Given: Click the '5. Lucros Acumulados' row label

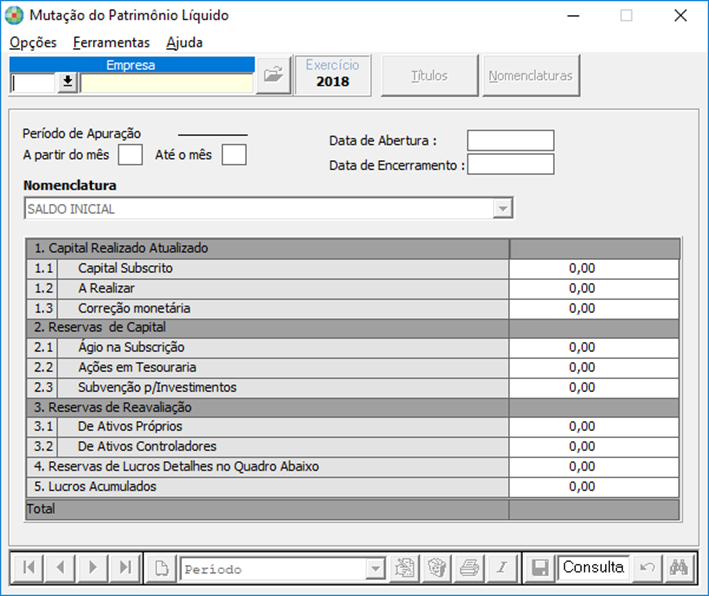Looking at the screenshot, I should pos(95,486).
